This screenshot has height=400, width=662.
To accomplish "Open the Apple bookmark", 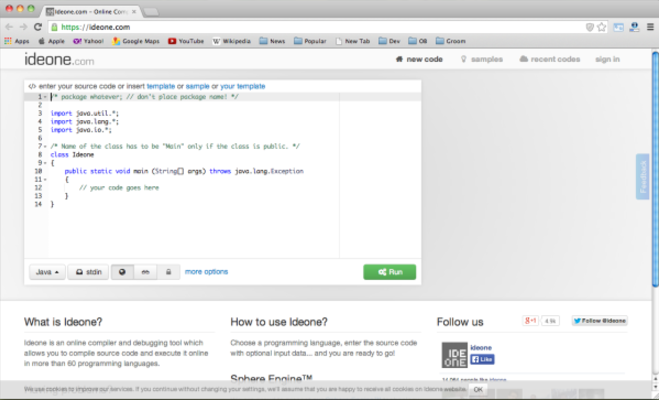I will point(52,41).
